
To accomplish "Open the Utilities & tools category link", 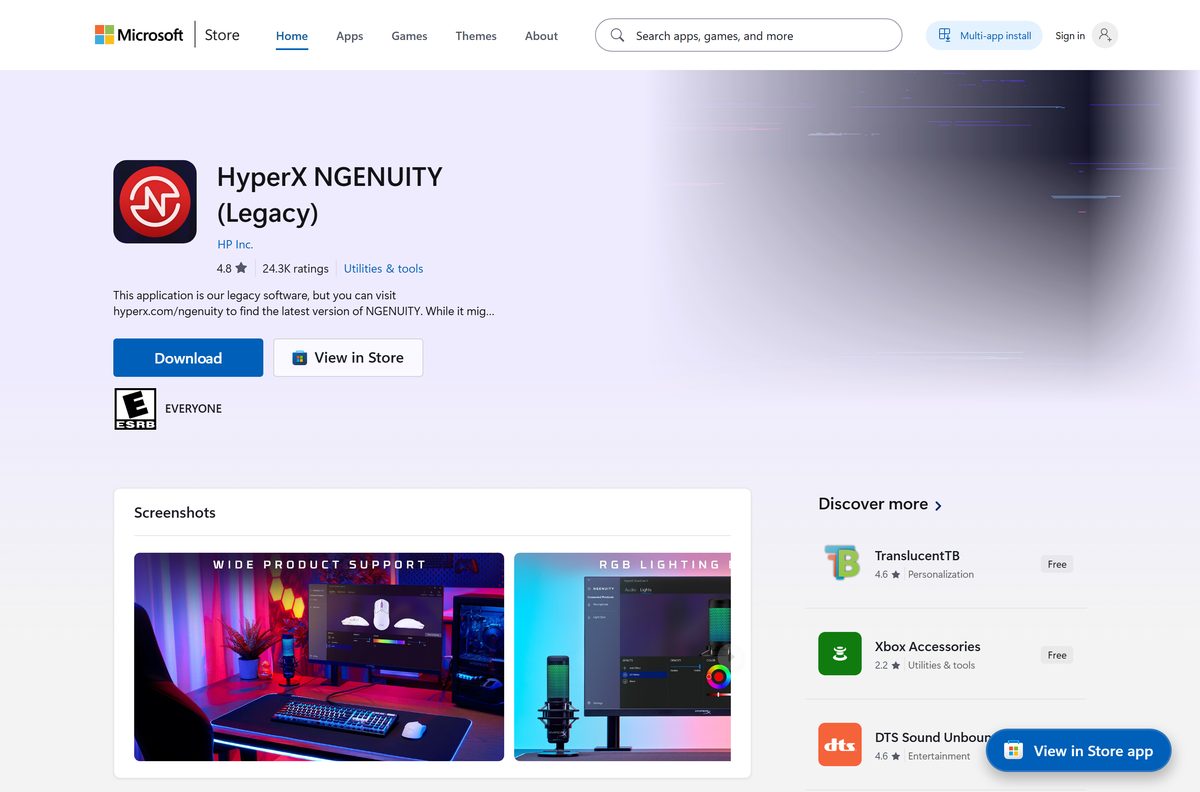I will [383, 268].
